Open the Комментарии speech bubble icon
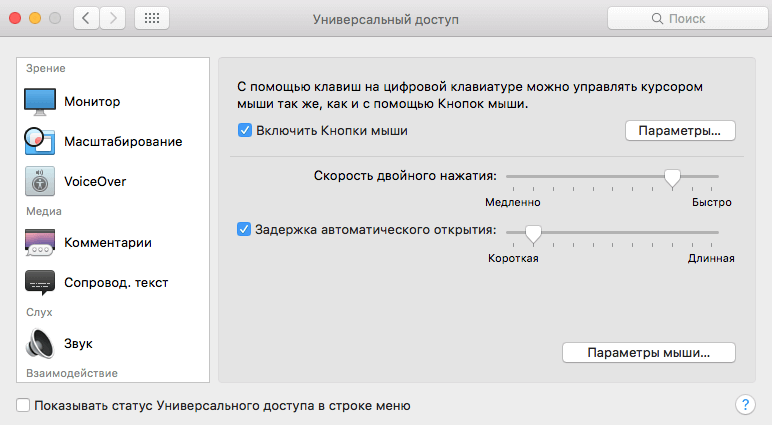 [x=40, y=243]
